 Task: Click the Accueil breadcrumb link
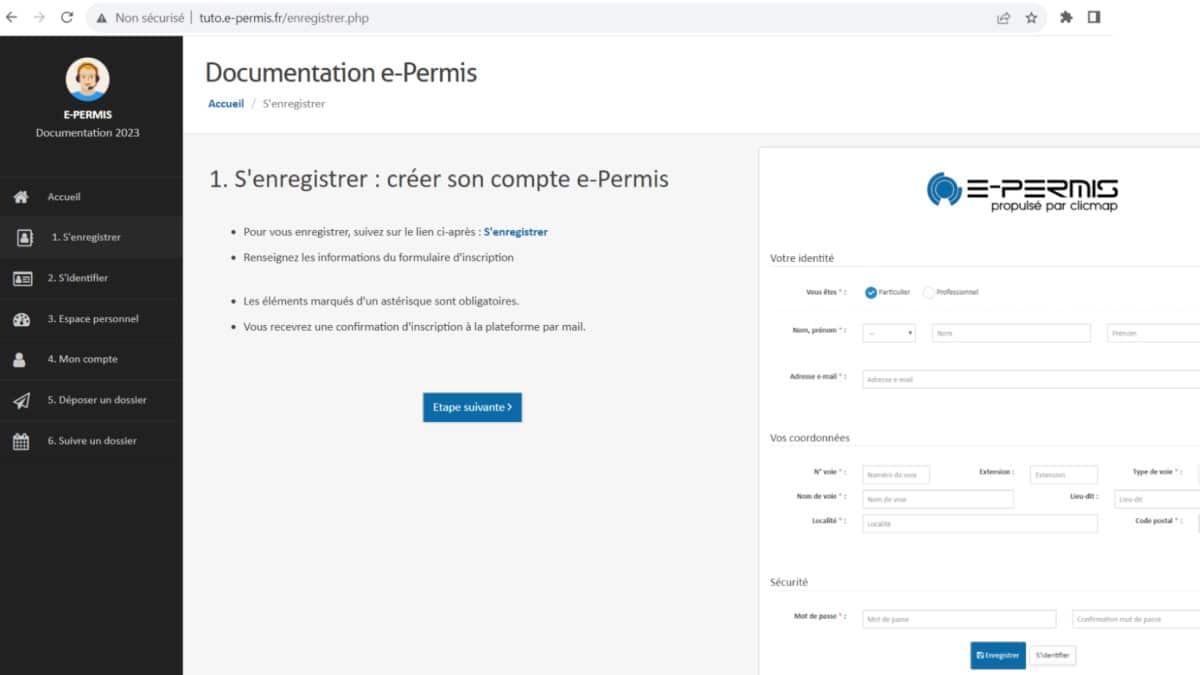pyautogui.click(x=226, y=104)
